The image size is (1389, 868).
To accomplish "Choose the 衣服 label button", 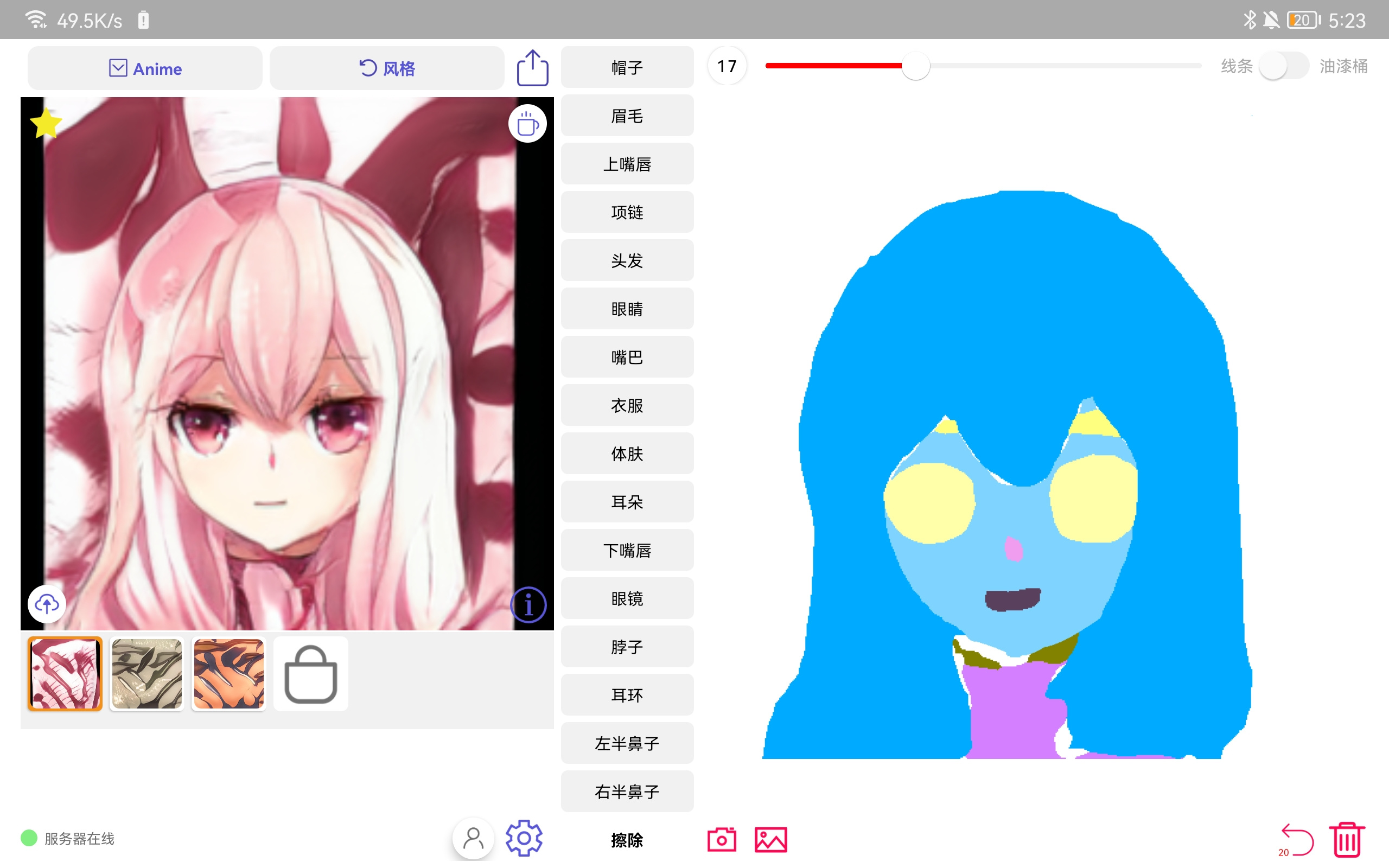I will tap(627, 405).
